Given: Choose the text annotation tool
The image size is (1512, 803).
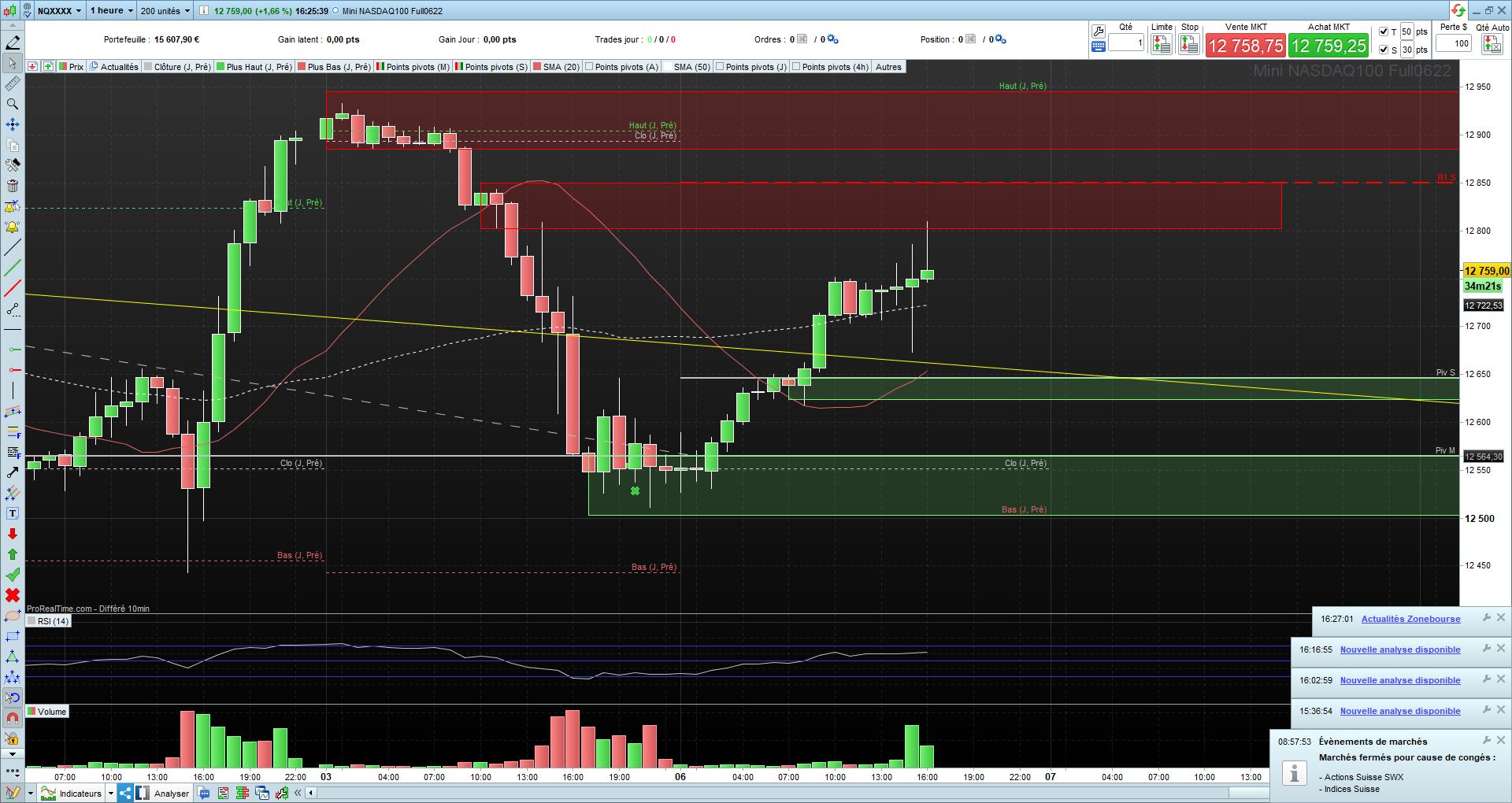Looking at the screenshot, I should point(13,513).
